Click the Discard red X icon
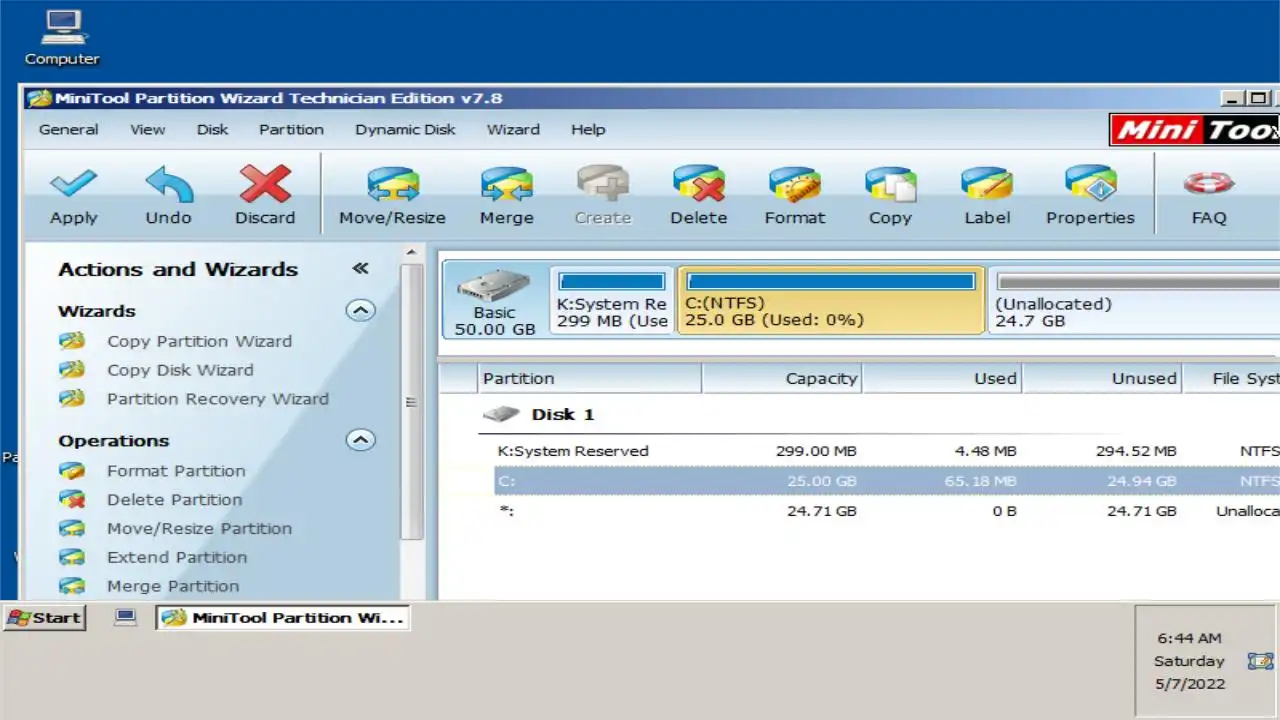This screenshot has width=1280, height=720. (265, 184)
